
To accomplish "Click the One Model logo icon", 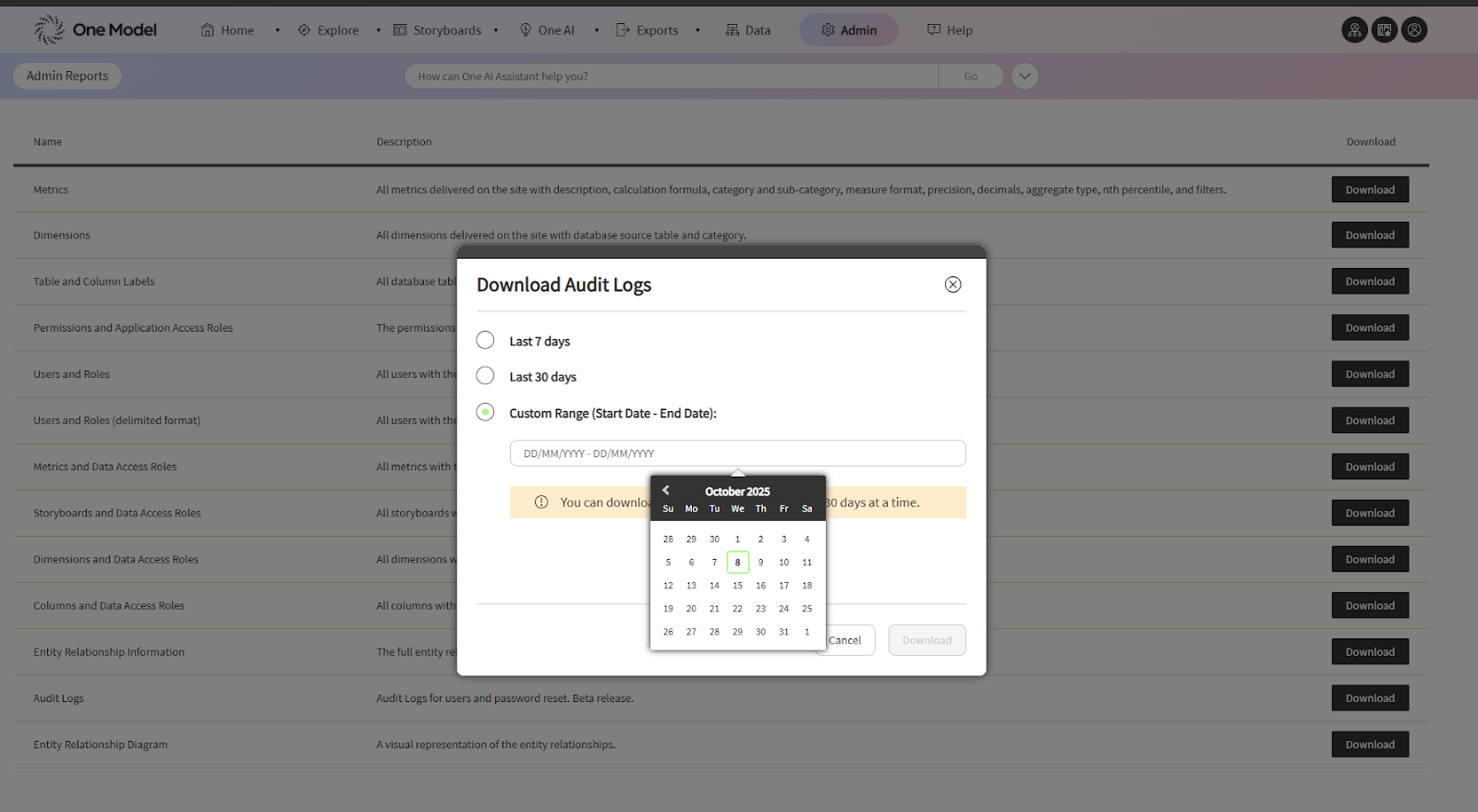I will click(x=49, y=30).
